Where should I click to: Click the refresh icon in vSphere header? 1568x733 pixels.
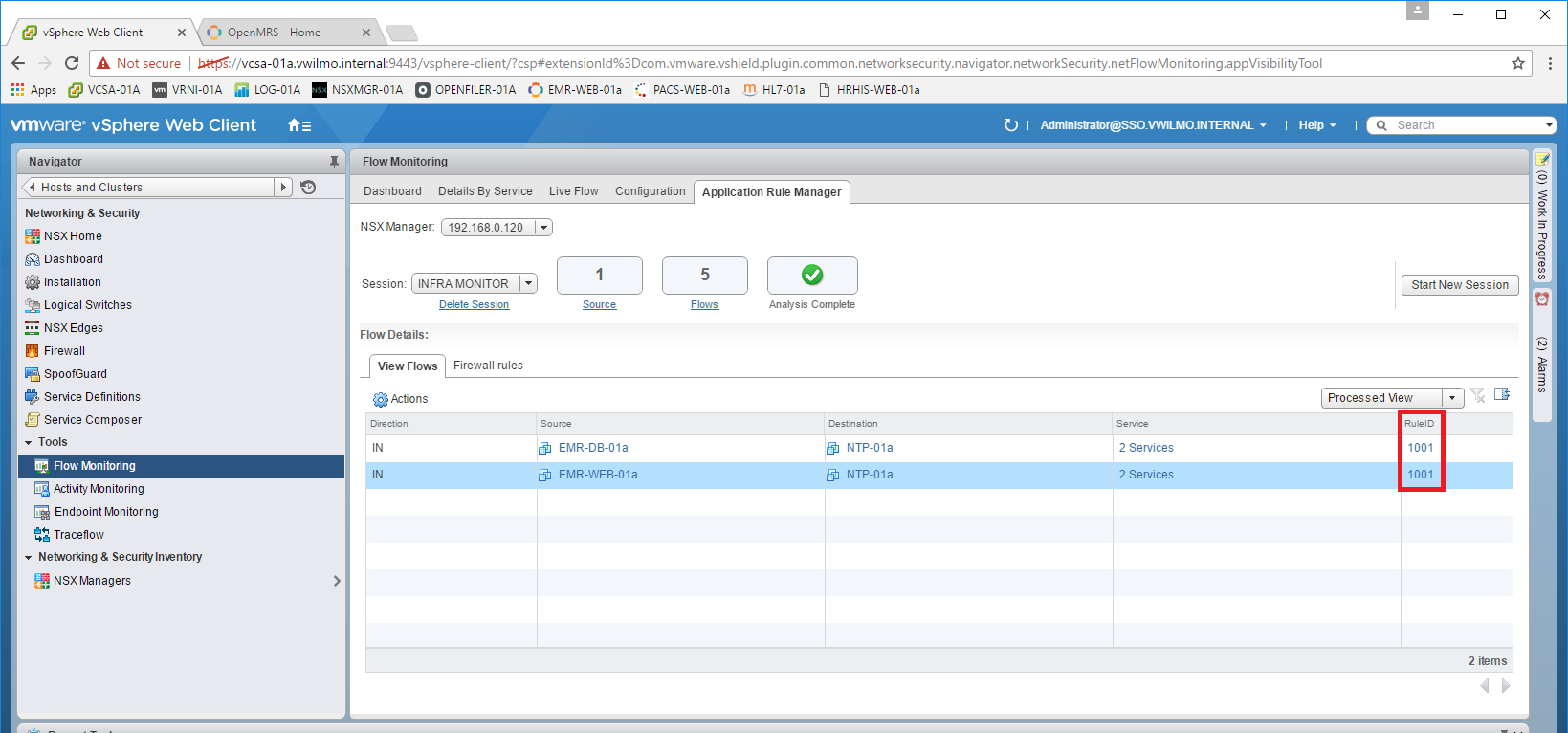pyautogui.click(x=1011, y=125)
